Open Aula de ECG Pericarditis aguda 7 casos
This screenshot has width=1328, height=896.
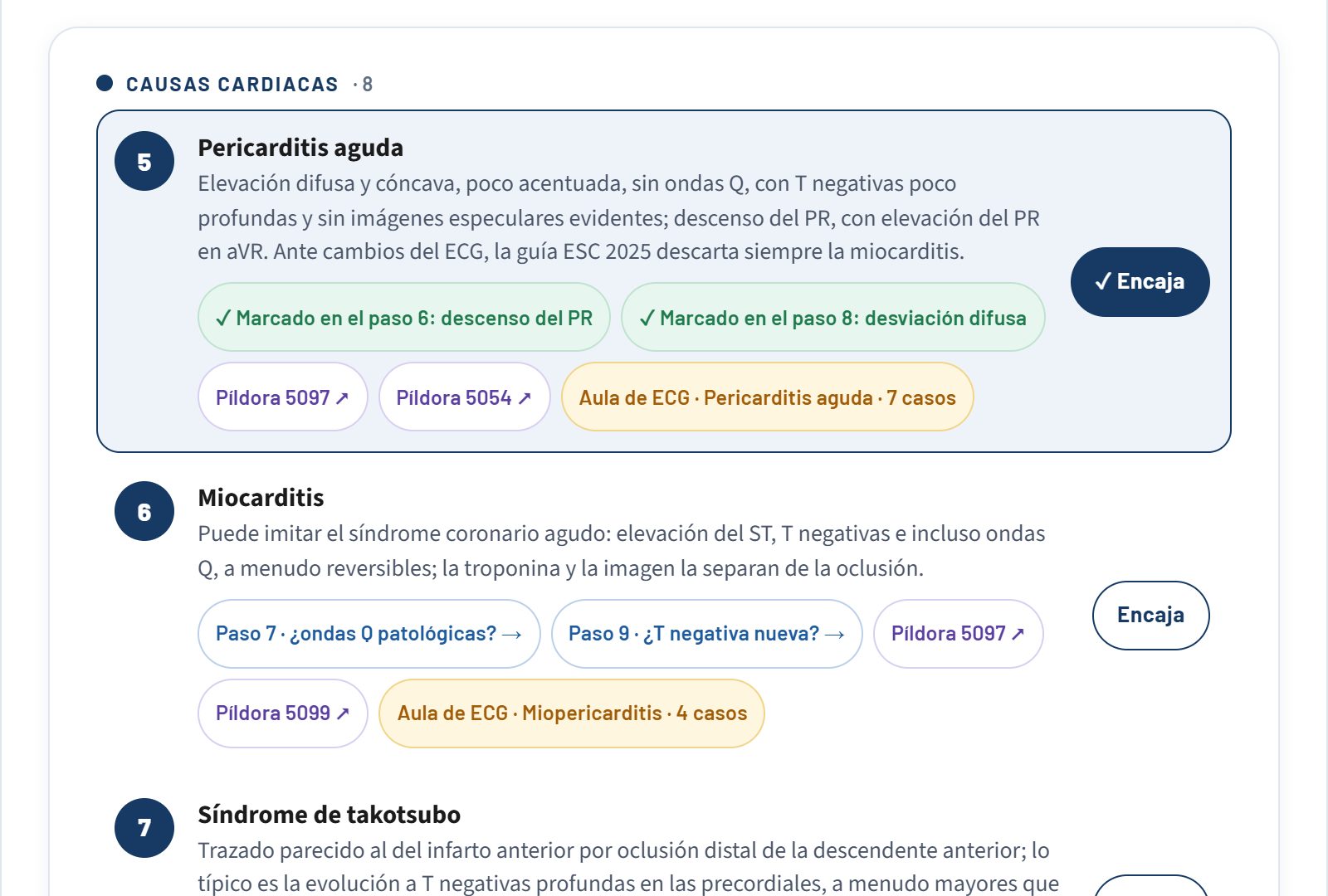pyautogui.click(x=767, y=397)
